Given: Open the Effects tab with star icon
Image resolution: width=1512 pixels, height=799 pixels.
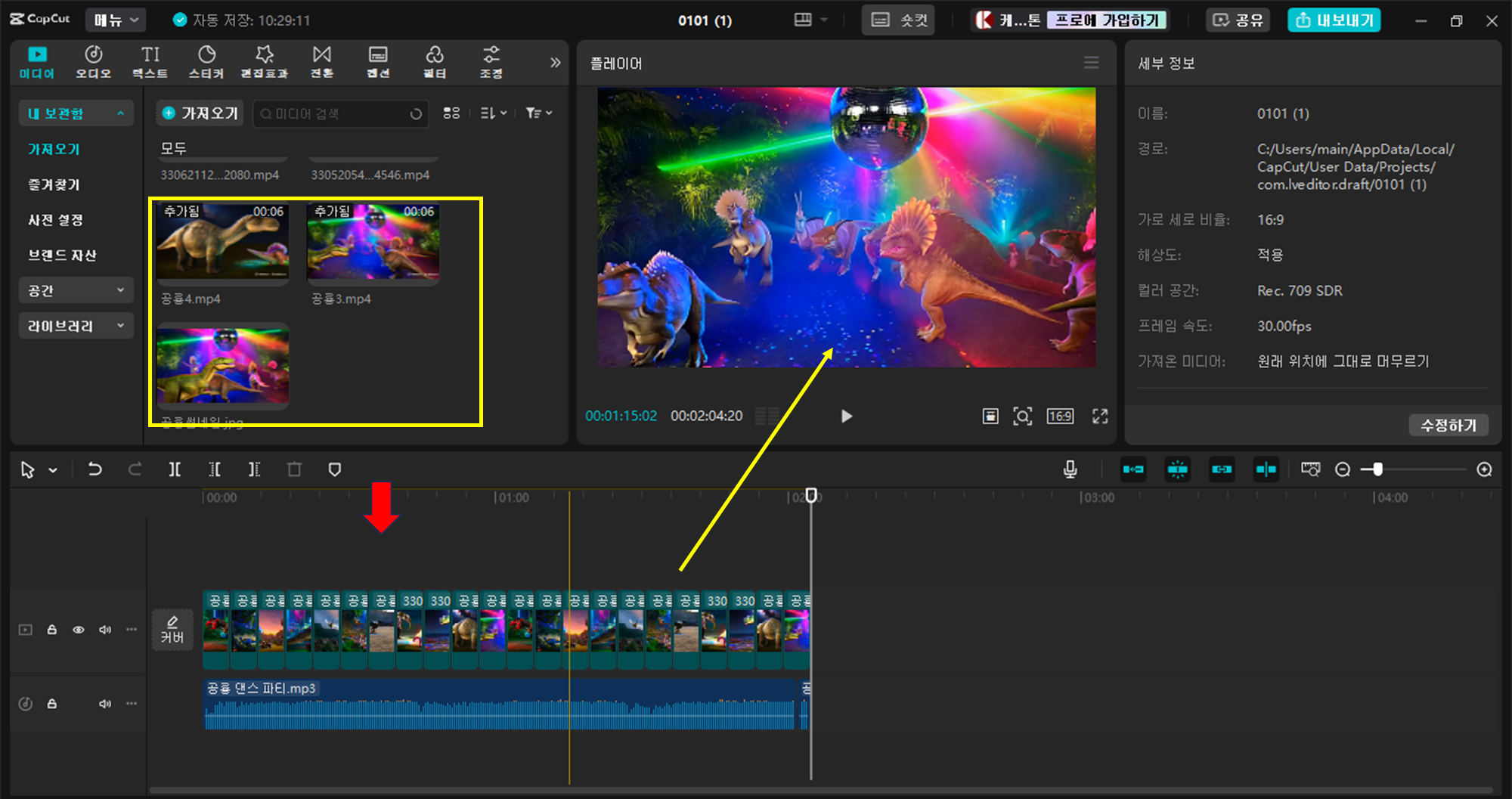Looking at the screenshot, I should click(x=264, y=62).
